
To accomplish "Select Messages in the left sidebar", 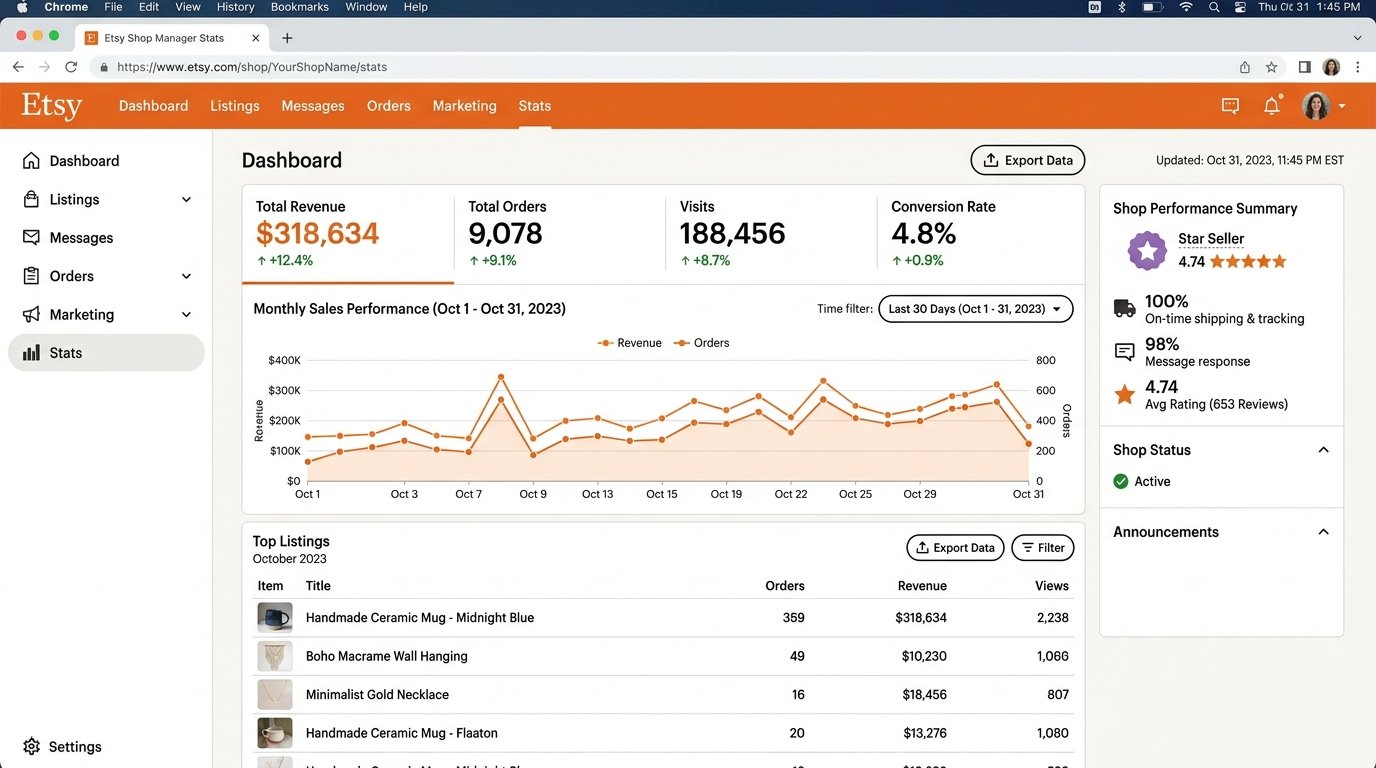I will [68, 238].
